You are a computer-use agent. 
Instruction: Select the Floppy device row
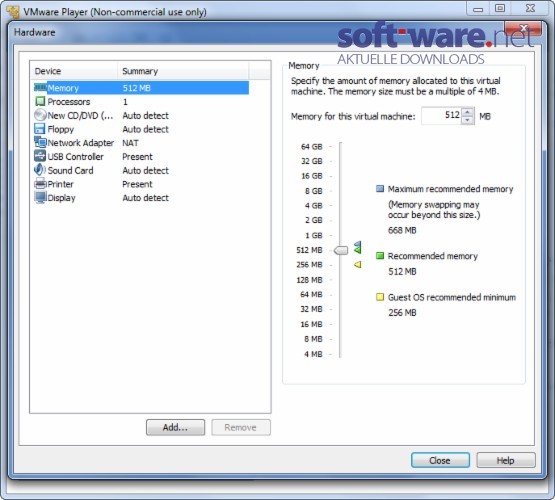point(141,129)
